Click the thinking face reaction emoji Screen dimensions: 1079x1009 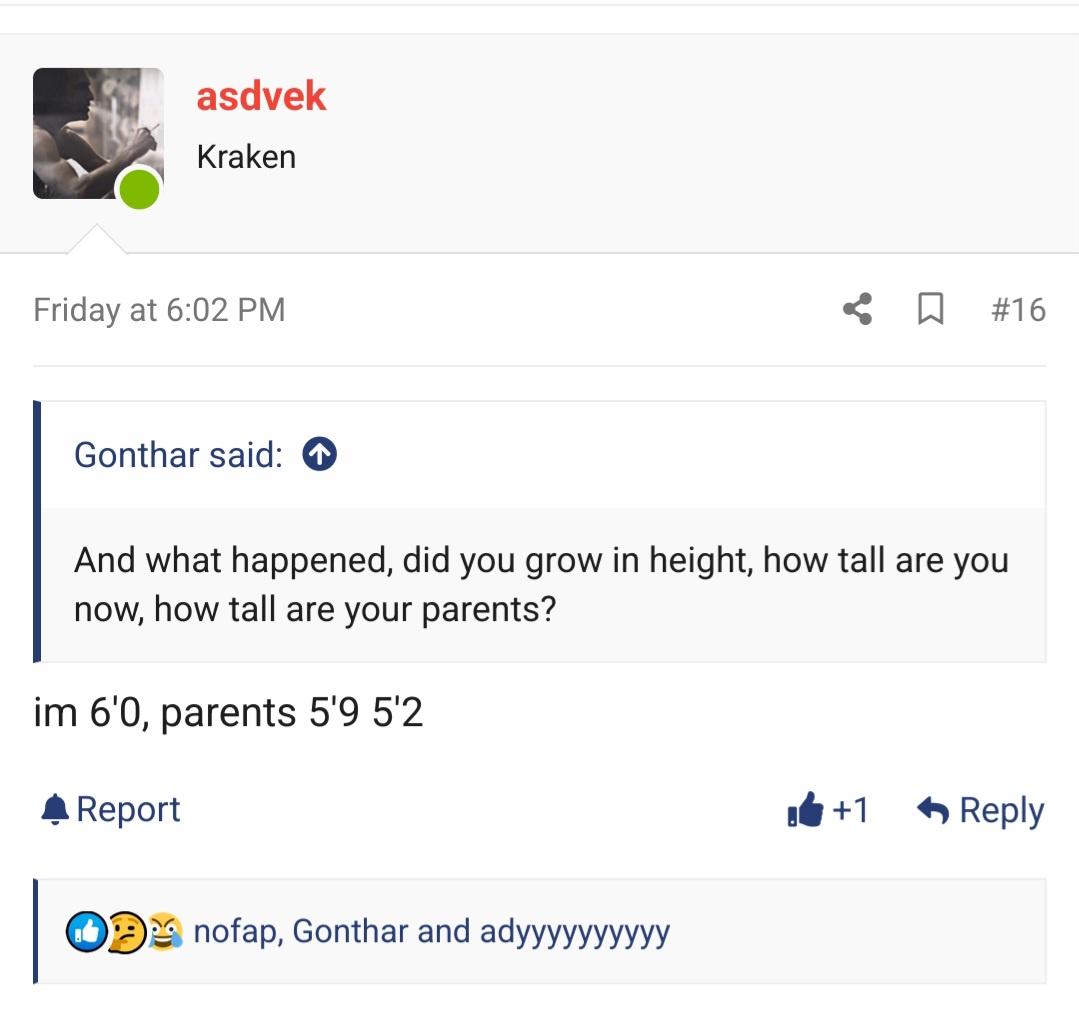[126, 932]
